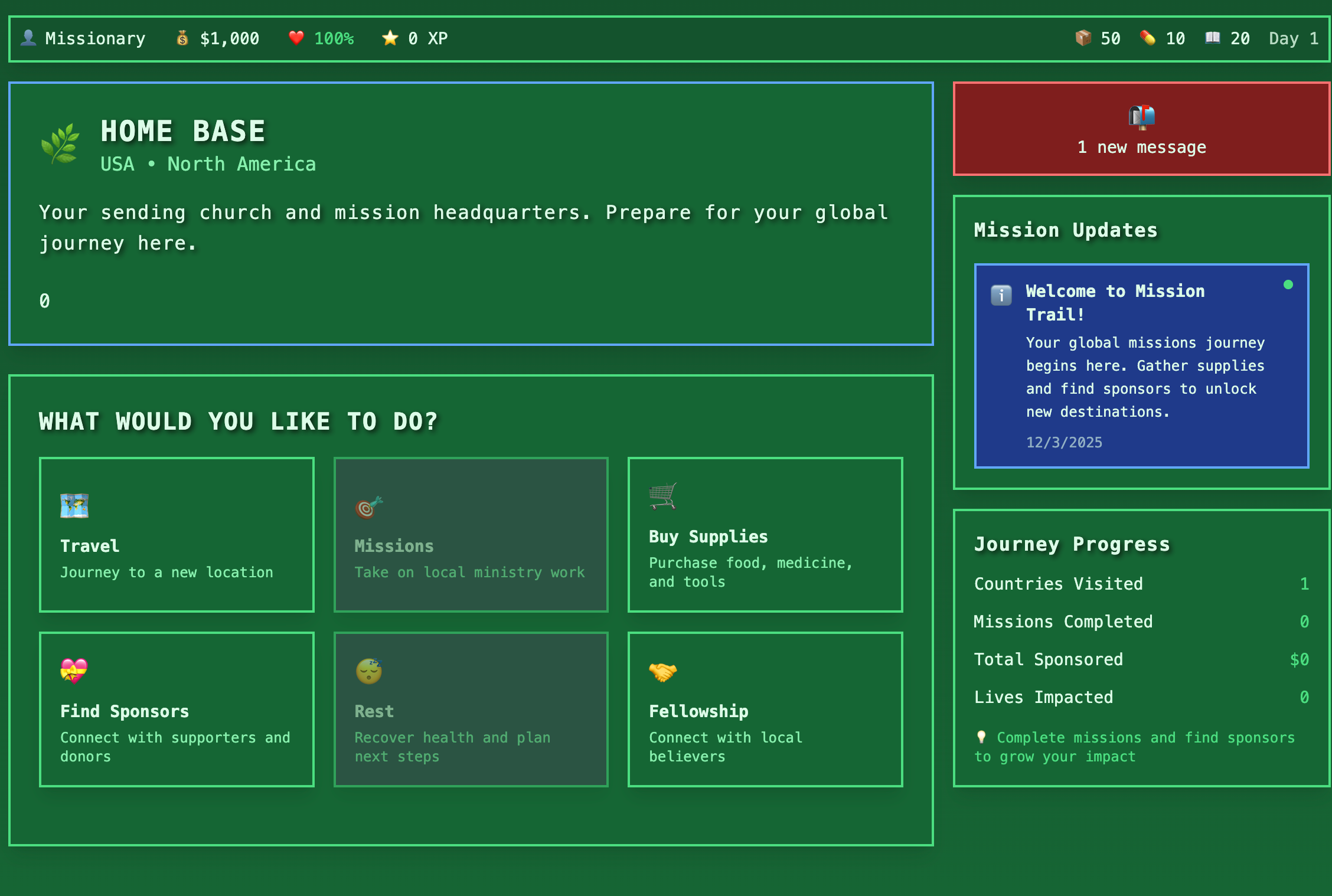Click the shopping cart icon
This screenshot has height=896, width=1332.
point(662,496)
